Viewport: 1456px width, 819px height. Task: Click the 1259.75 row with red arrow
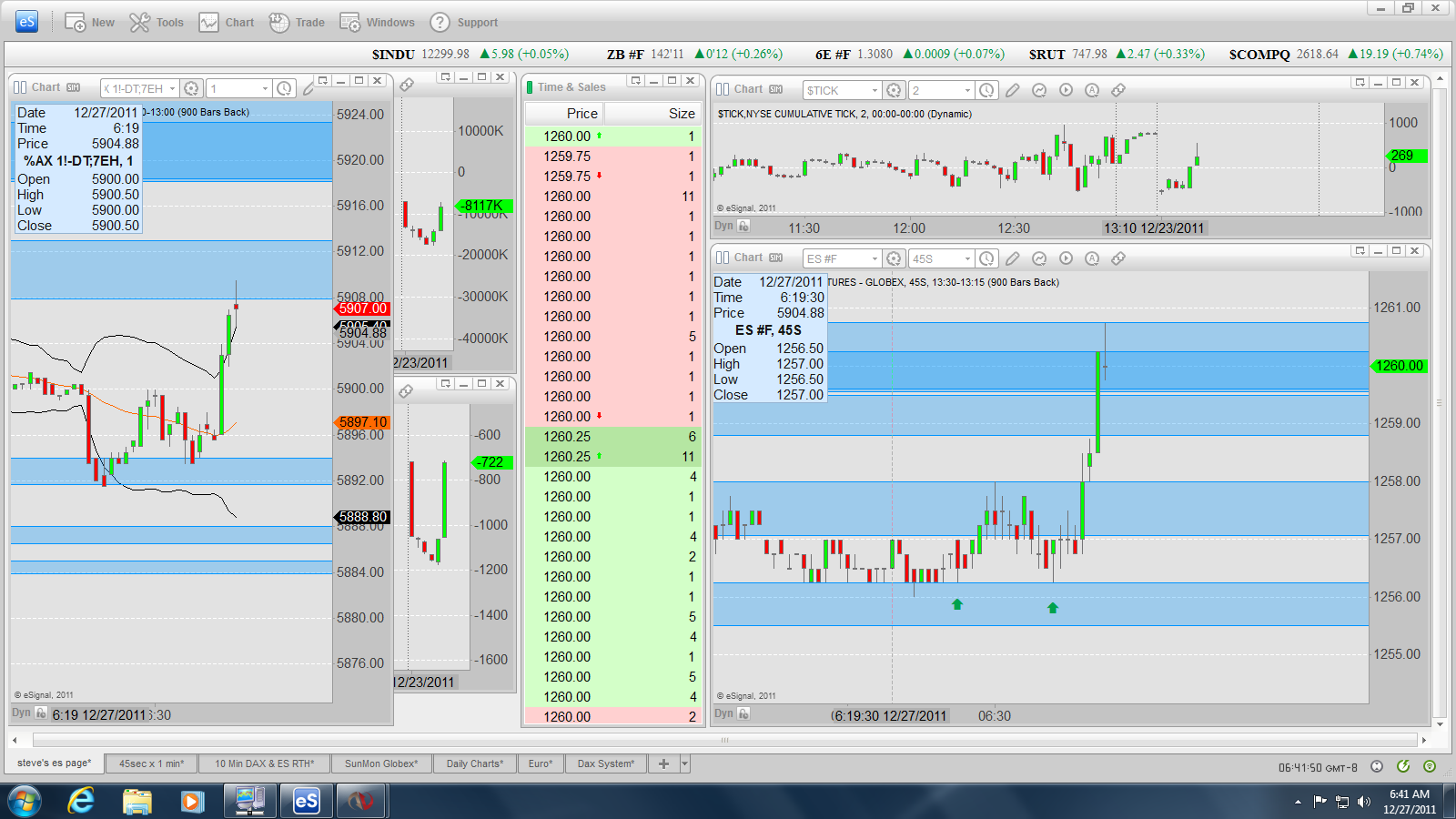[612, 177]
